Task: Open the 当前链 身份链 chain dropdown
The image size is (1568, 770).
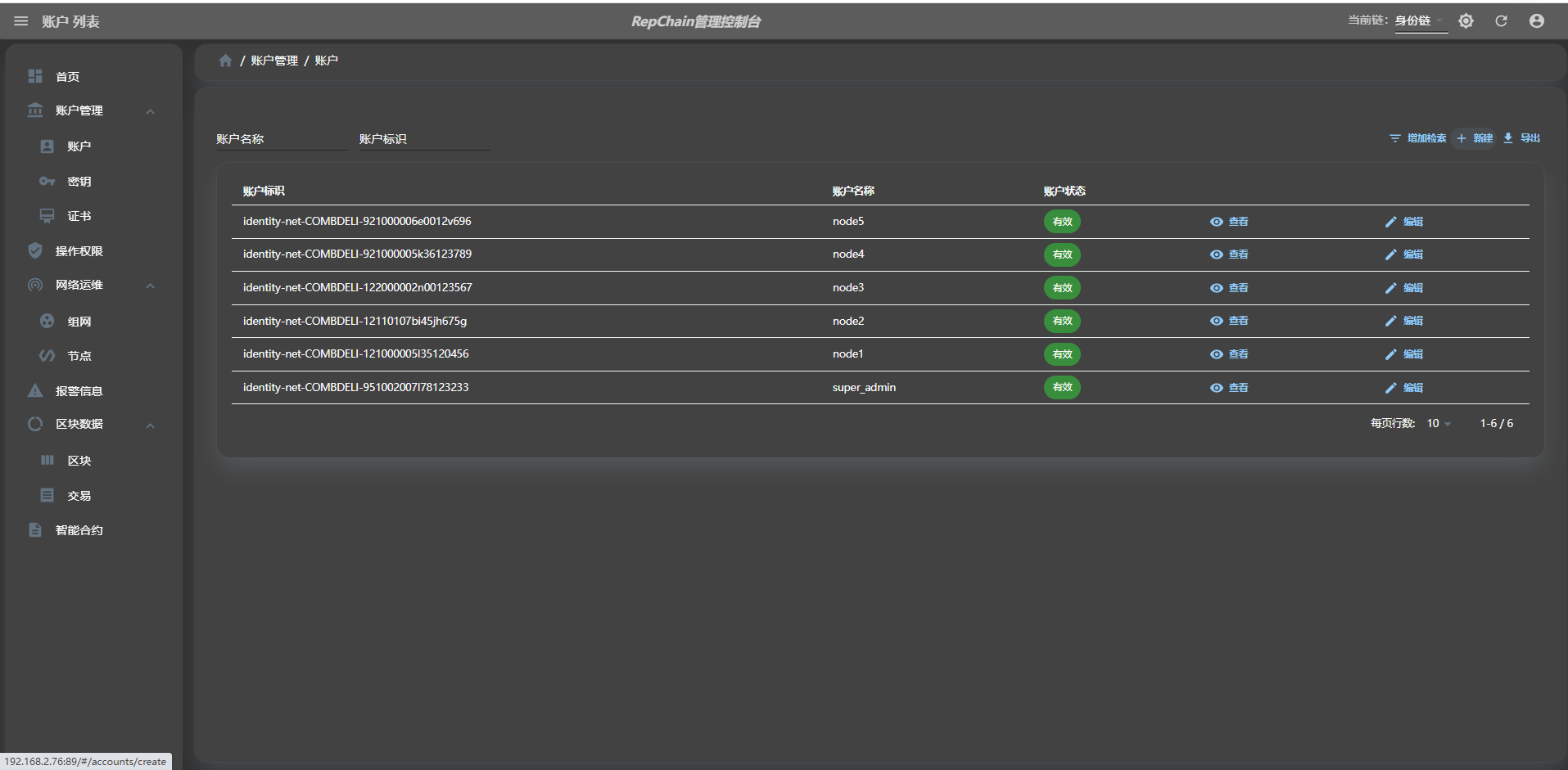Action: coord(1421,21)
